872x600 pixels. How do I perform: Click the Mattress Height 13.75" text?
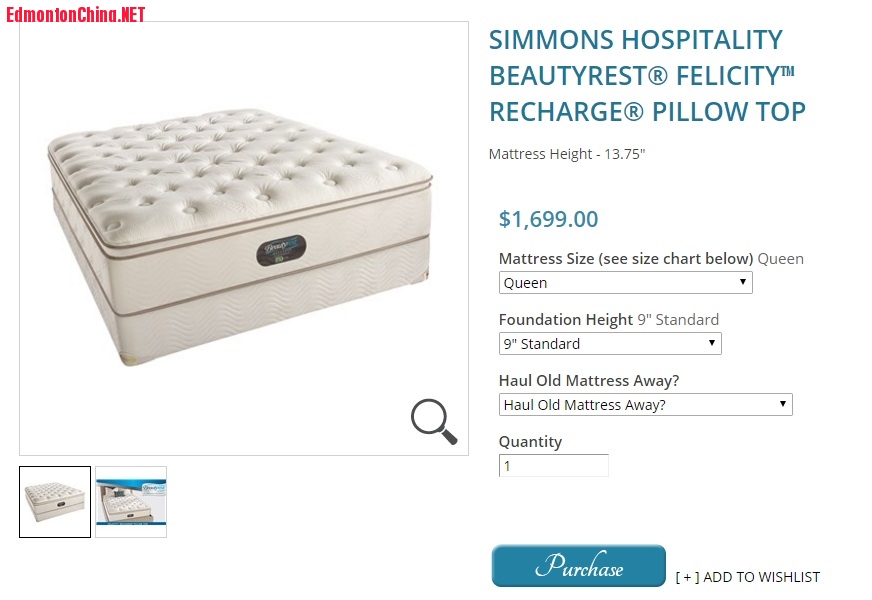pos(566,154)
